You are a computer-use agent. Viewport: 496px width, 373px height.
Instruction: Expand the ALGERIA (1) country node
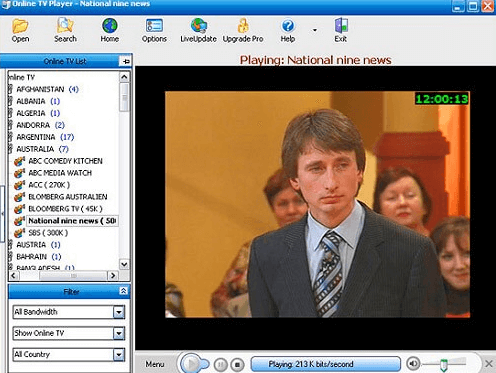pyautogui.click(x=10, y=113)
